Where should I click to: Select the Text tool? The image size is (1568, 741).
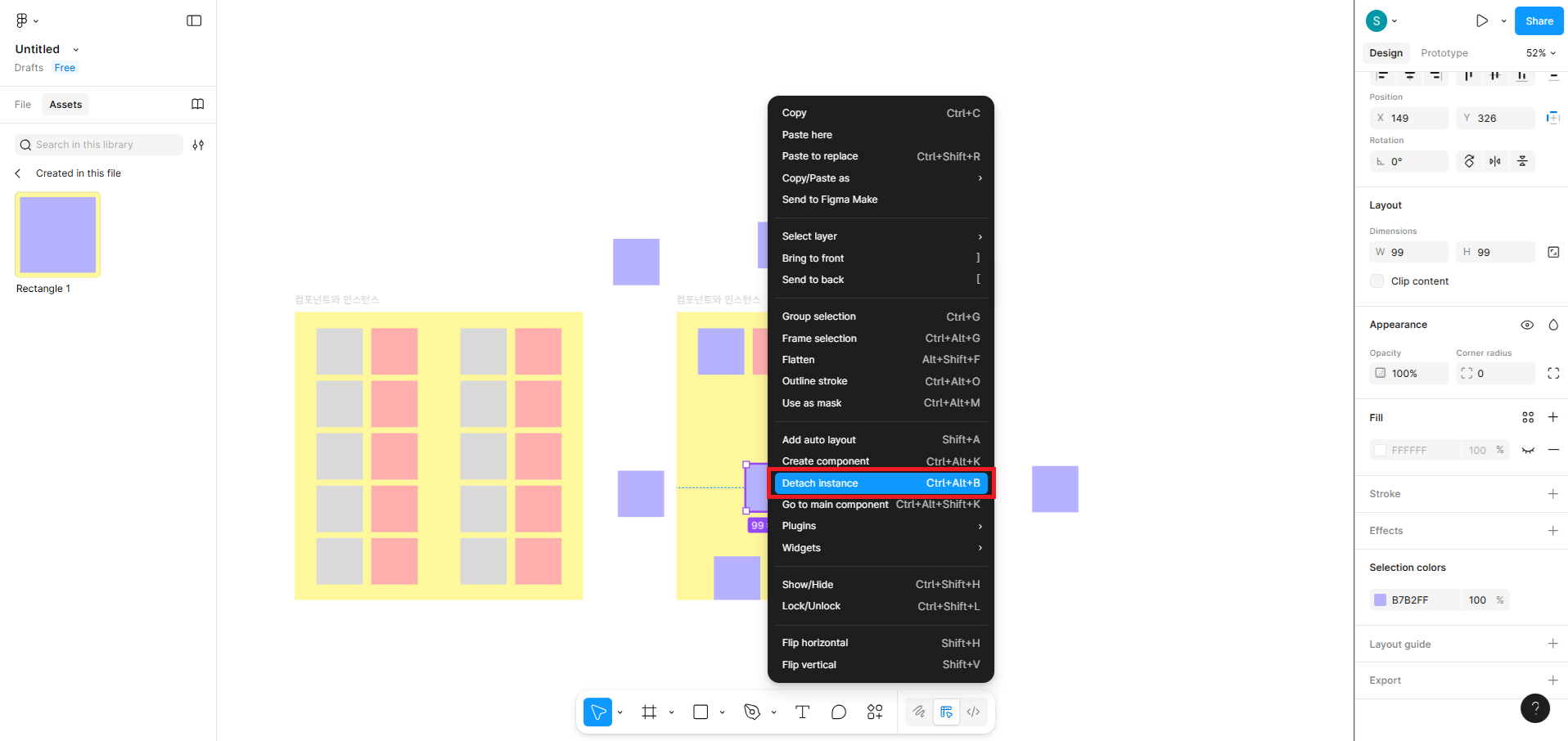[x=803, y=712]
